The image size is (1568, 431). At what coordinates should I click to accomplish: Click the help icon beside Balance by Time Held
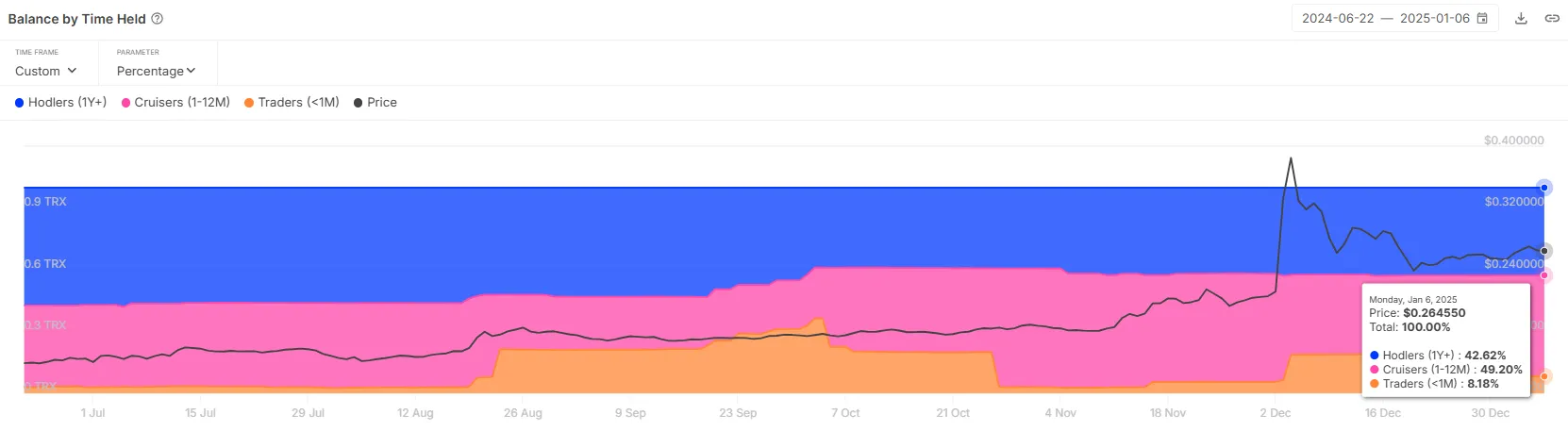(158, 19)
